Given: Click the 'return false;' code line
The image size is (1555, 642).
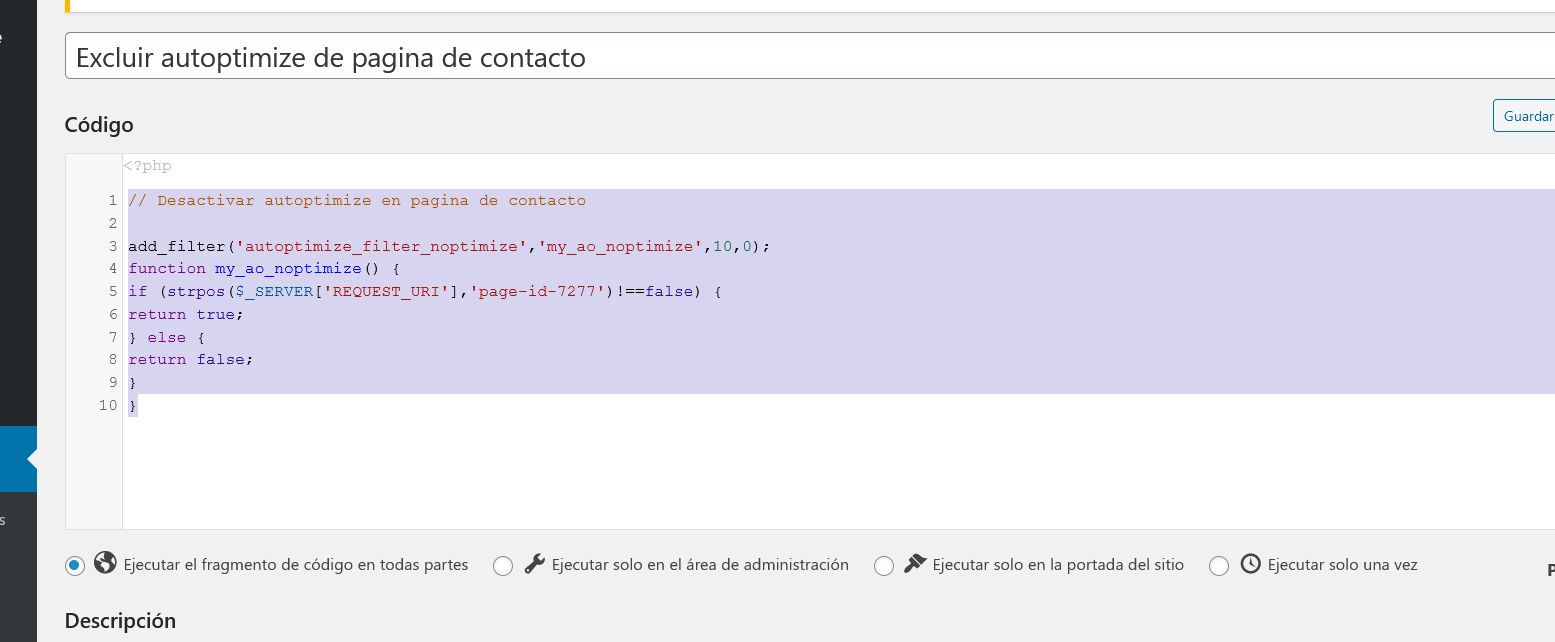Looking at the screenshot, I should (191, 359).
